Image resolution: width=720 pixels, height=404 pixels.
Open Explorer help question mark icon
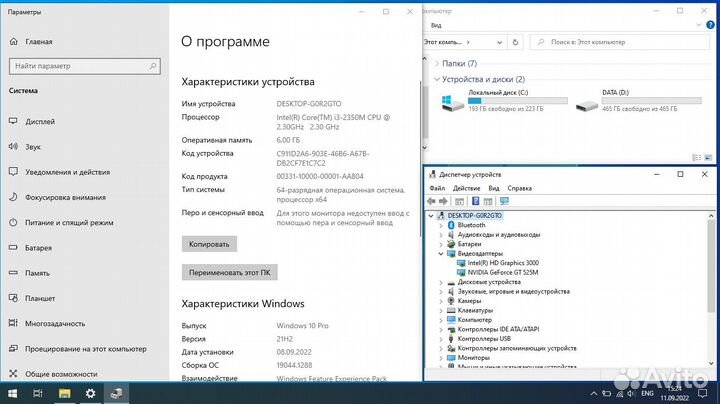point(710,25)
